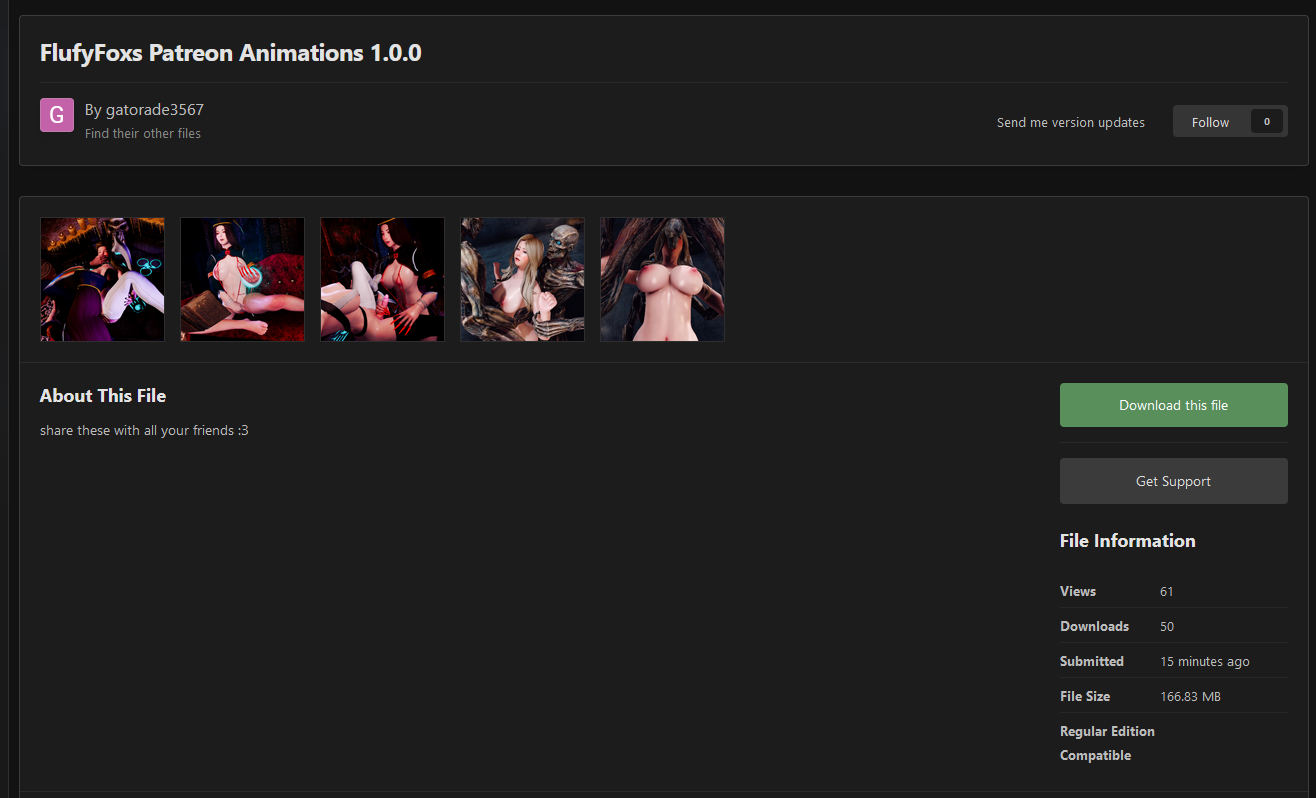Click the Get Support button
This screenshot has width=1316, height=798.
pos(1174,481)
